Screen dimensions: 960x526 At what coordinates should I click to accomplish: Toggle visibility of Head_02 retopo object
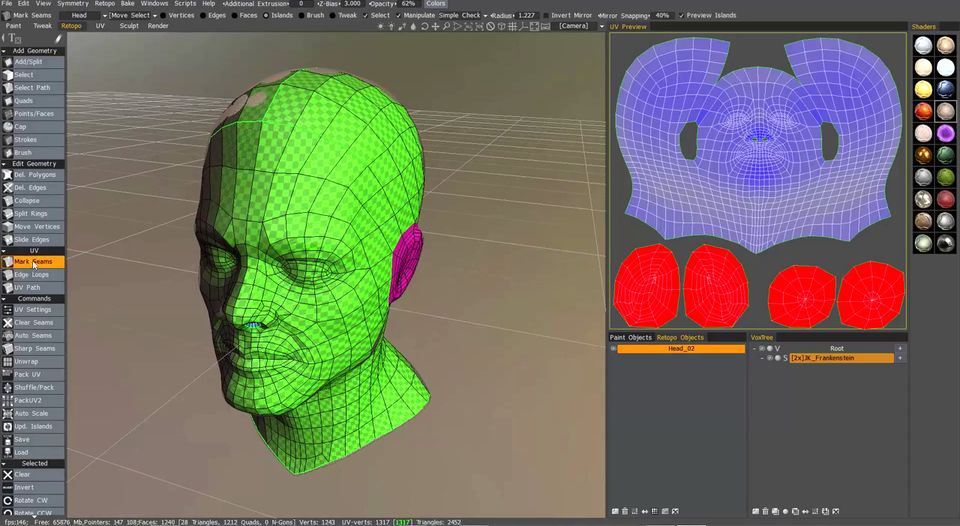click(613, 349)
